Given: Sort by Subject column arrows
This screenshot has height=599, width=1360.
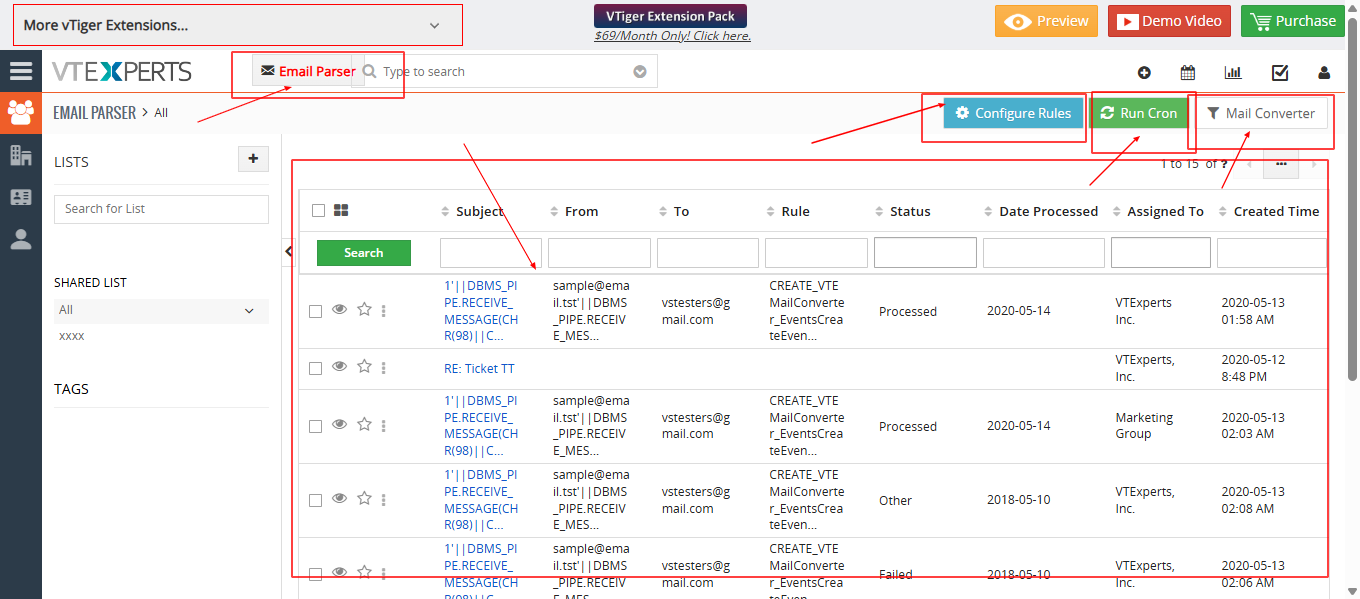Looking at the screenshot, I should tap(446, 211).
